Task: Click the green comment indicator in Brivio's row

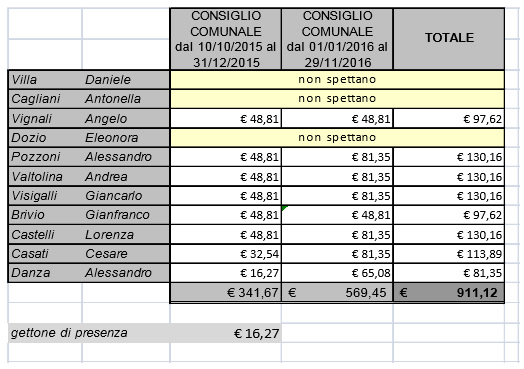Action: (285, 209)
